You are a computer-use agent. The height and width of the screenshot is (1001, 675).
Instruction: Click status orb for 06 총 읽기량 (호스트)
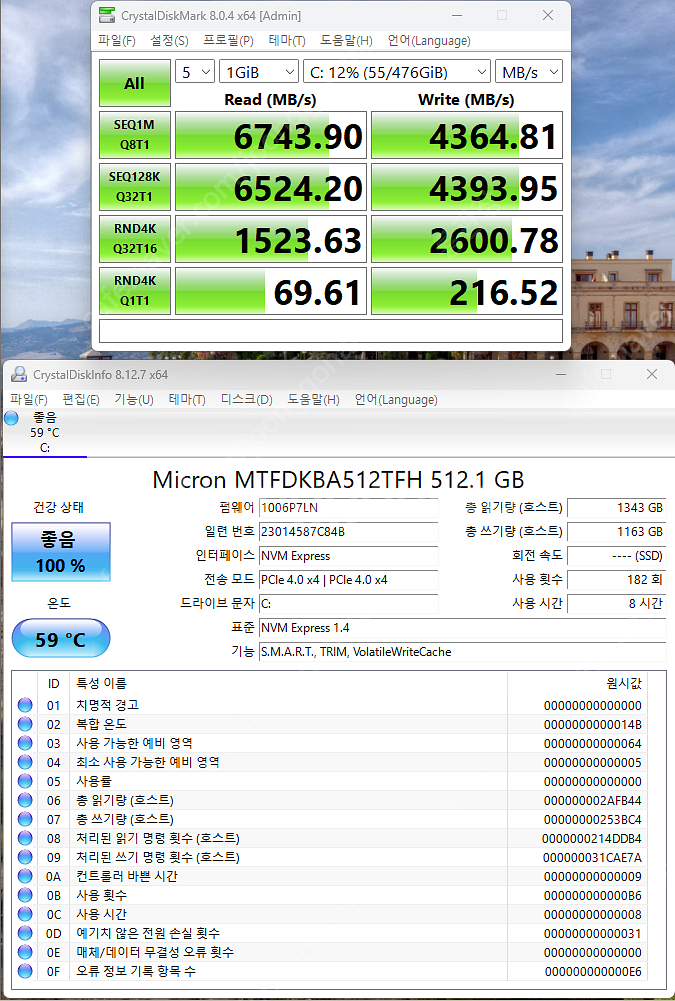[25, 800]
